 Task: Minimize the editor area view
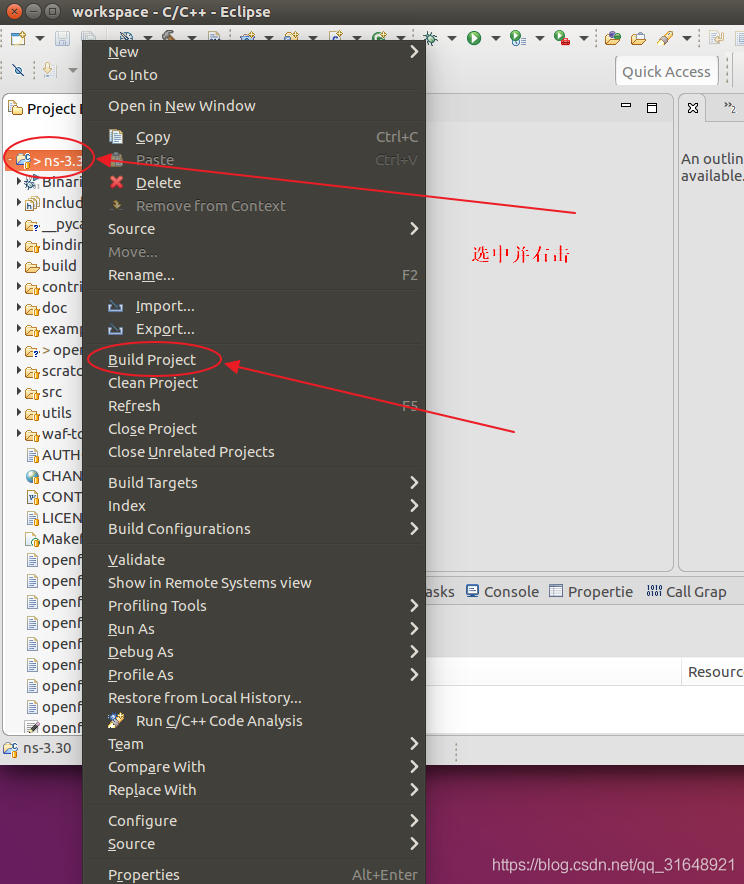(x=626, y=106)
